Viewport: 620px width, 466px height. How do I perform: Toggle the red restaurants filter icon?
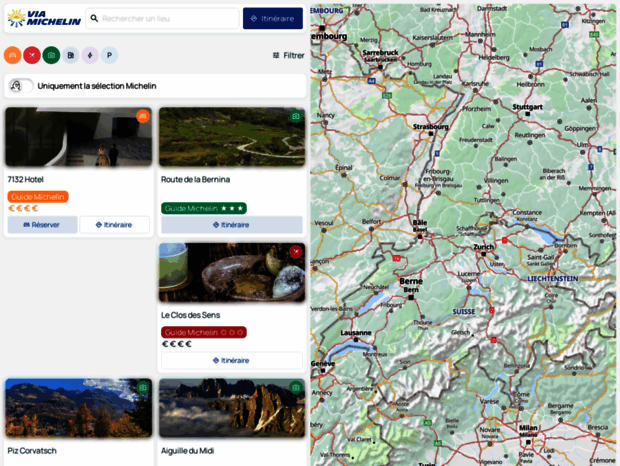click(32, 55)
